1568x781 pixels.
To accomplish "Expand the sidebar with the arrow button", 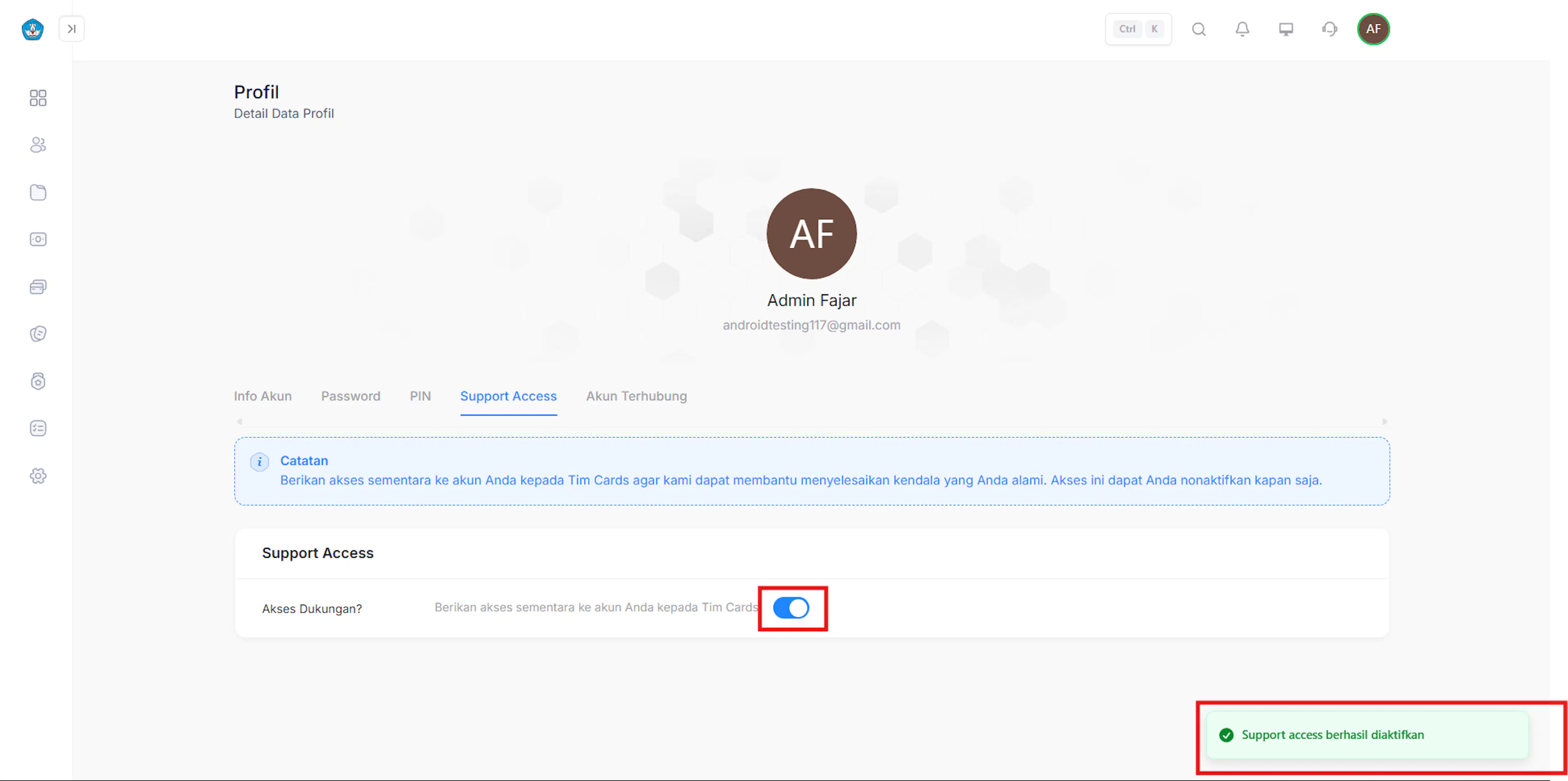I will (x=72, y=29).
